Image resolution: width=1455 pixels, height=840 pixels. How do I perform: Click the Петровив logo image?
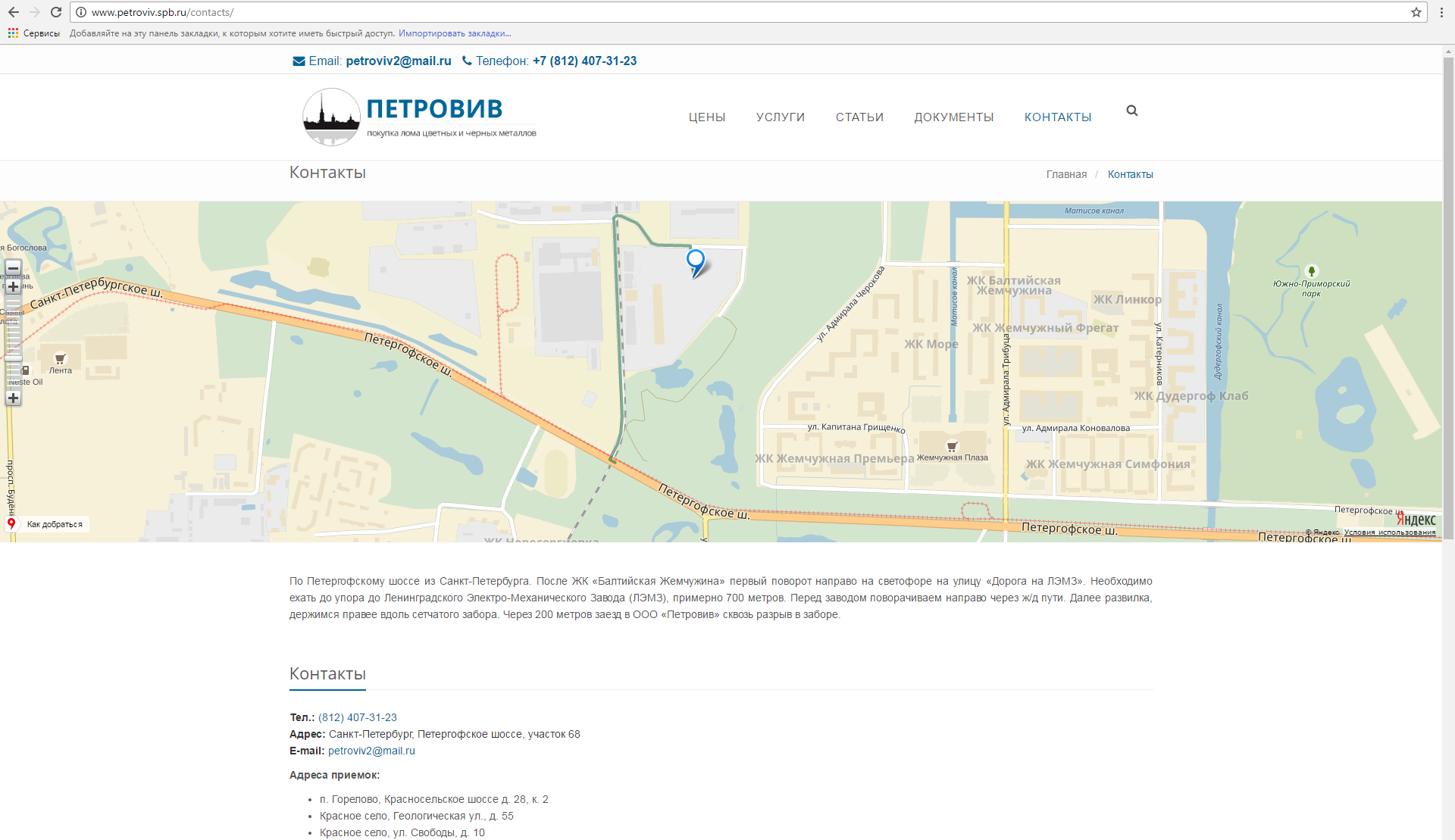[x=419, y=117]
